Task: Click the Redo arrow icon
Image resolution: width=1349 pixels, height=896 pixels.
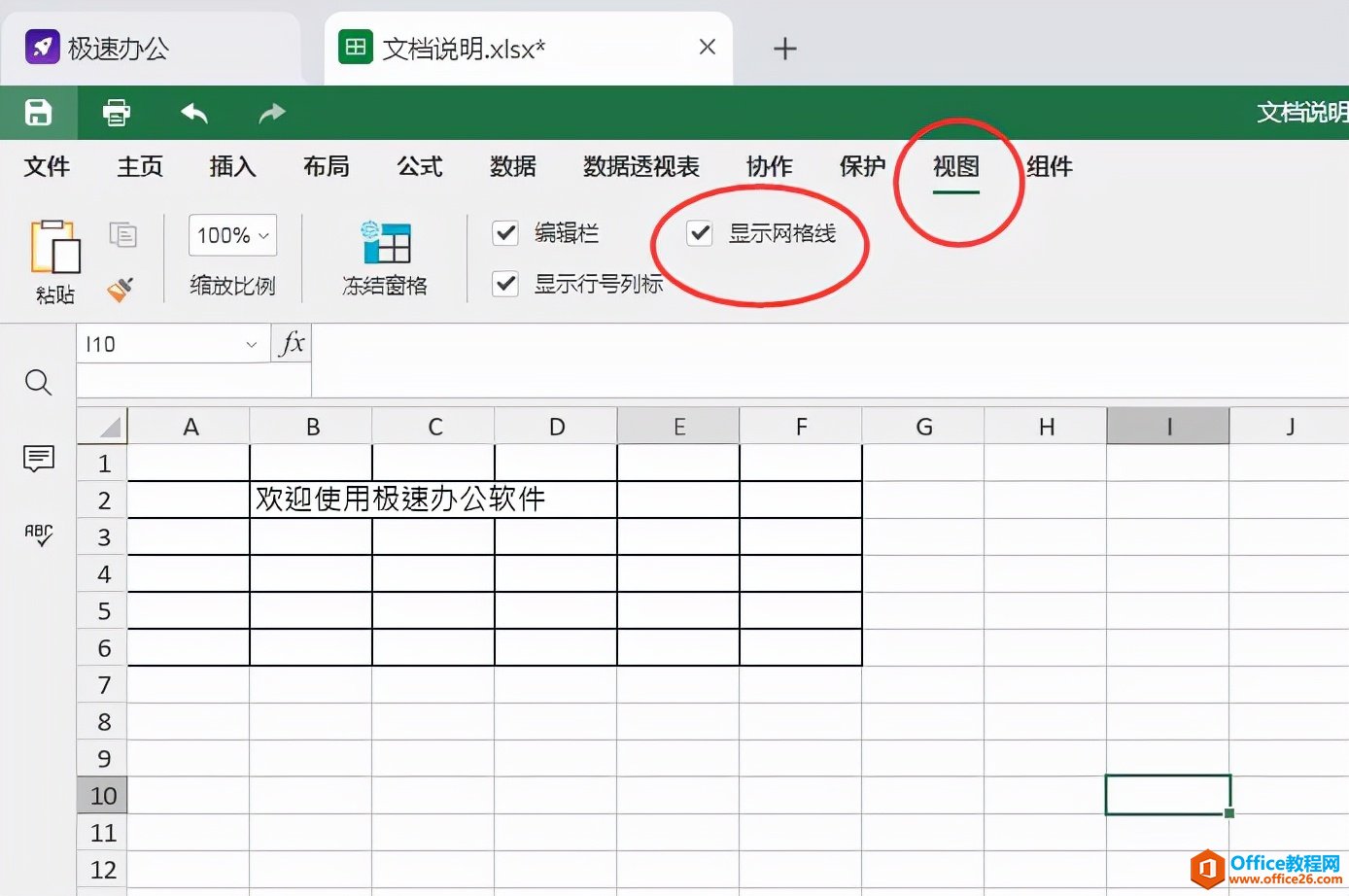Action: click(271, 112)
